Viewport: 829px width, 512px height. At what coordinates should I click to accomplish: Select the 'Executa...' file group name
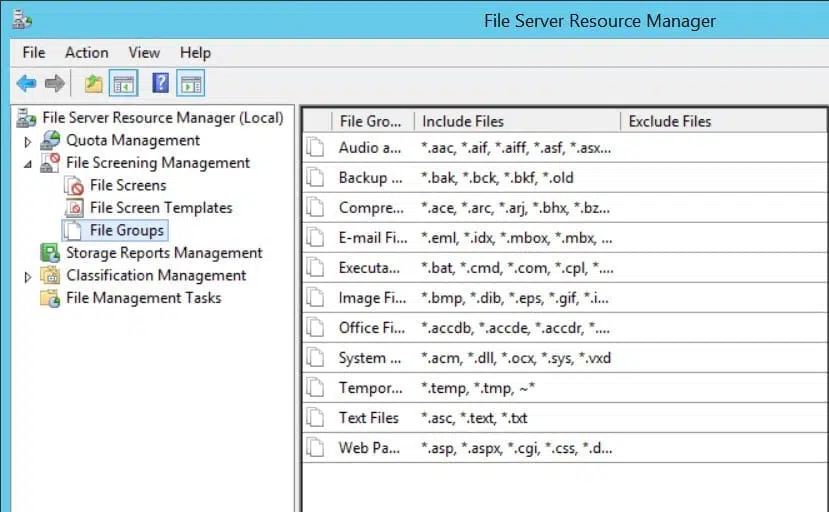[x=369, y=268]
